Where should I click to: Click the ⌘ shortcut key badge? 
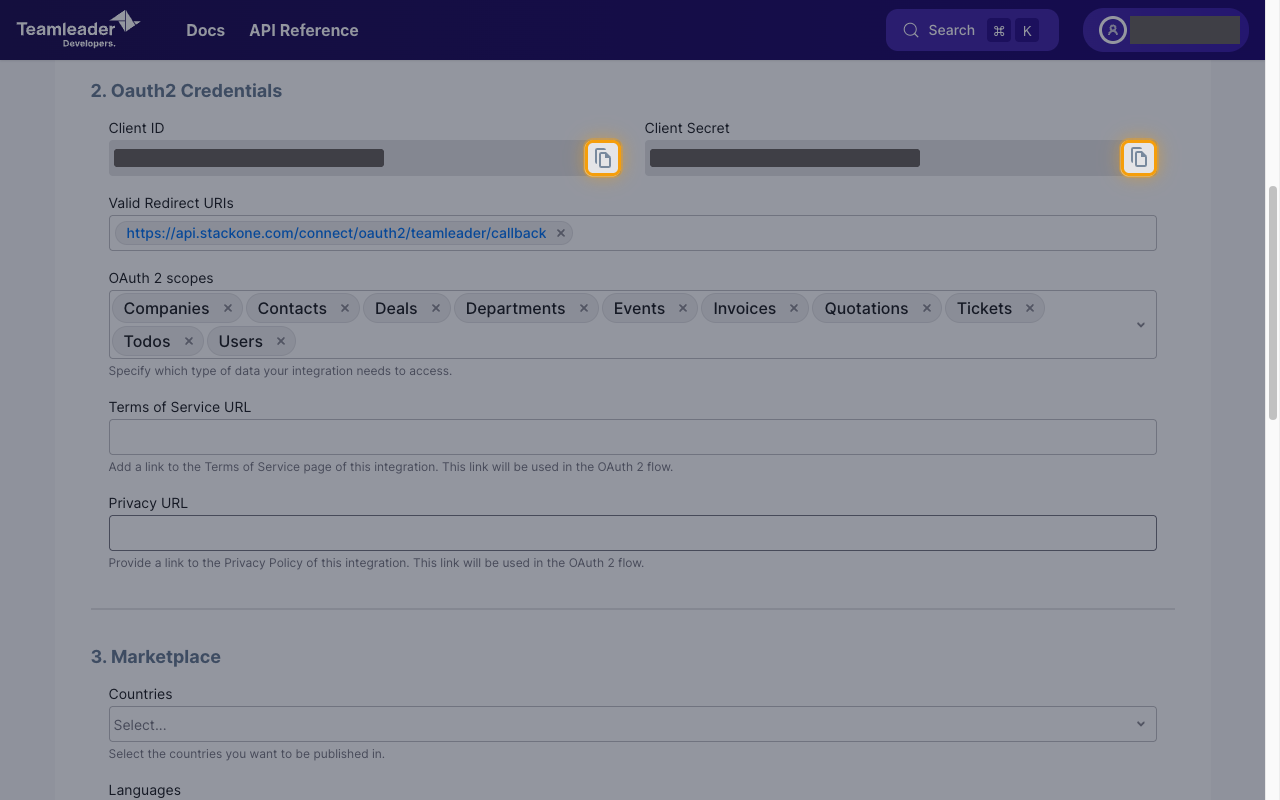click(999, 30)
